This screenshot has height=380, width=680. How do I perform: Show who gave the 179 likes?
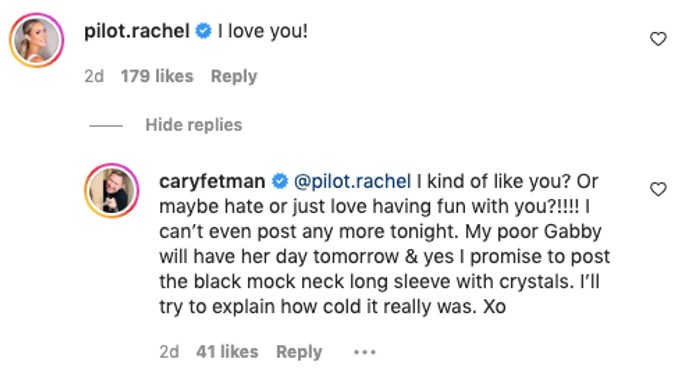pyautogui.click(x=157, y=76)
